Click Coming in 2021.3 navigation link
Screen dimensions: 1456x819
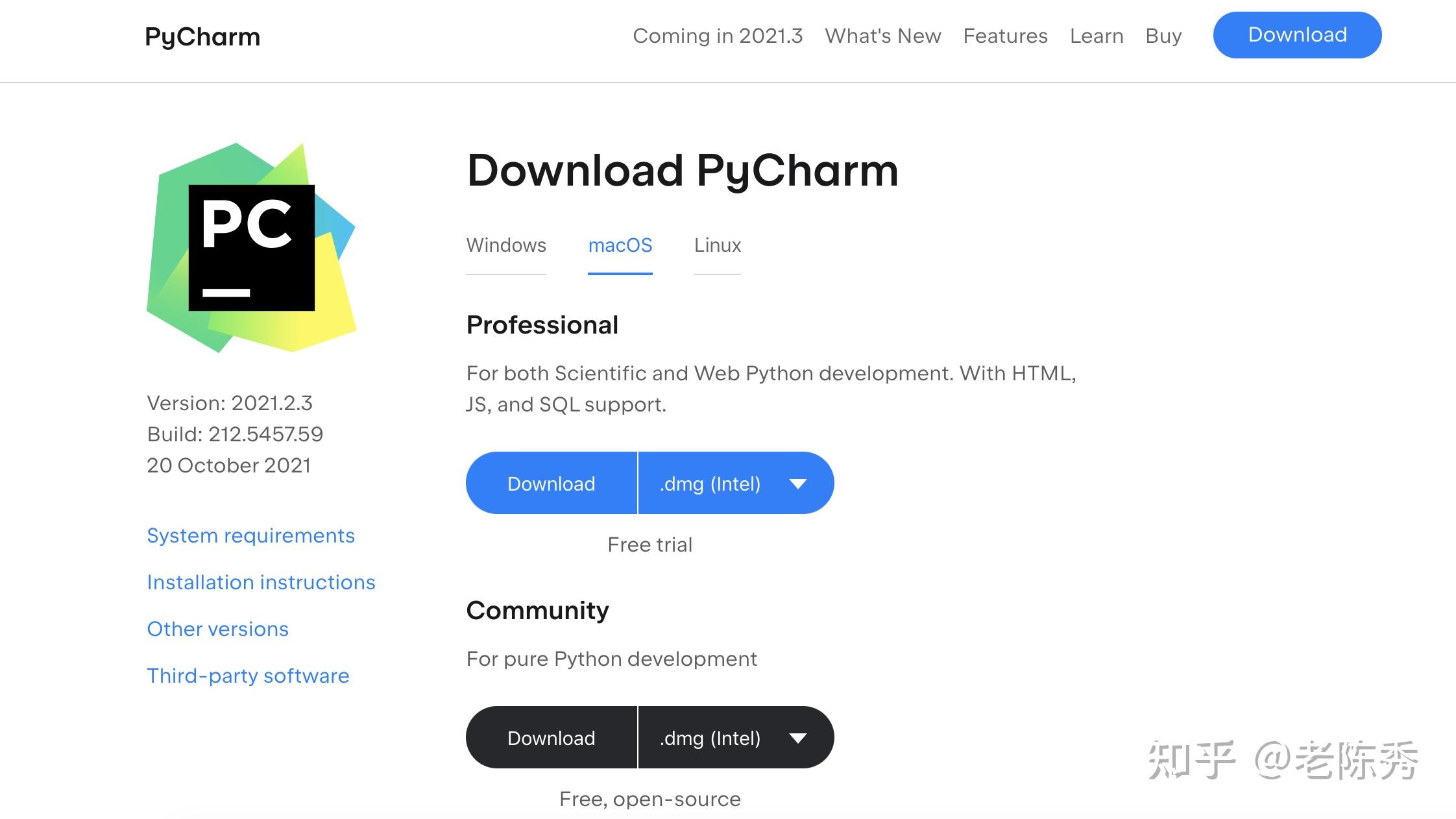pyautogui.click(x=718, y=36)
